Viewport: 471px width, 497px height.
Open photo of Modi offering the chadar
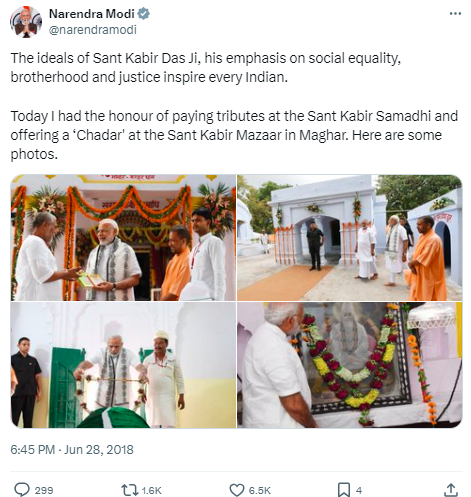point(123,365)
